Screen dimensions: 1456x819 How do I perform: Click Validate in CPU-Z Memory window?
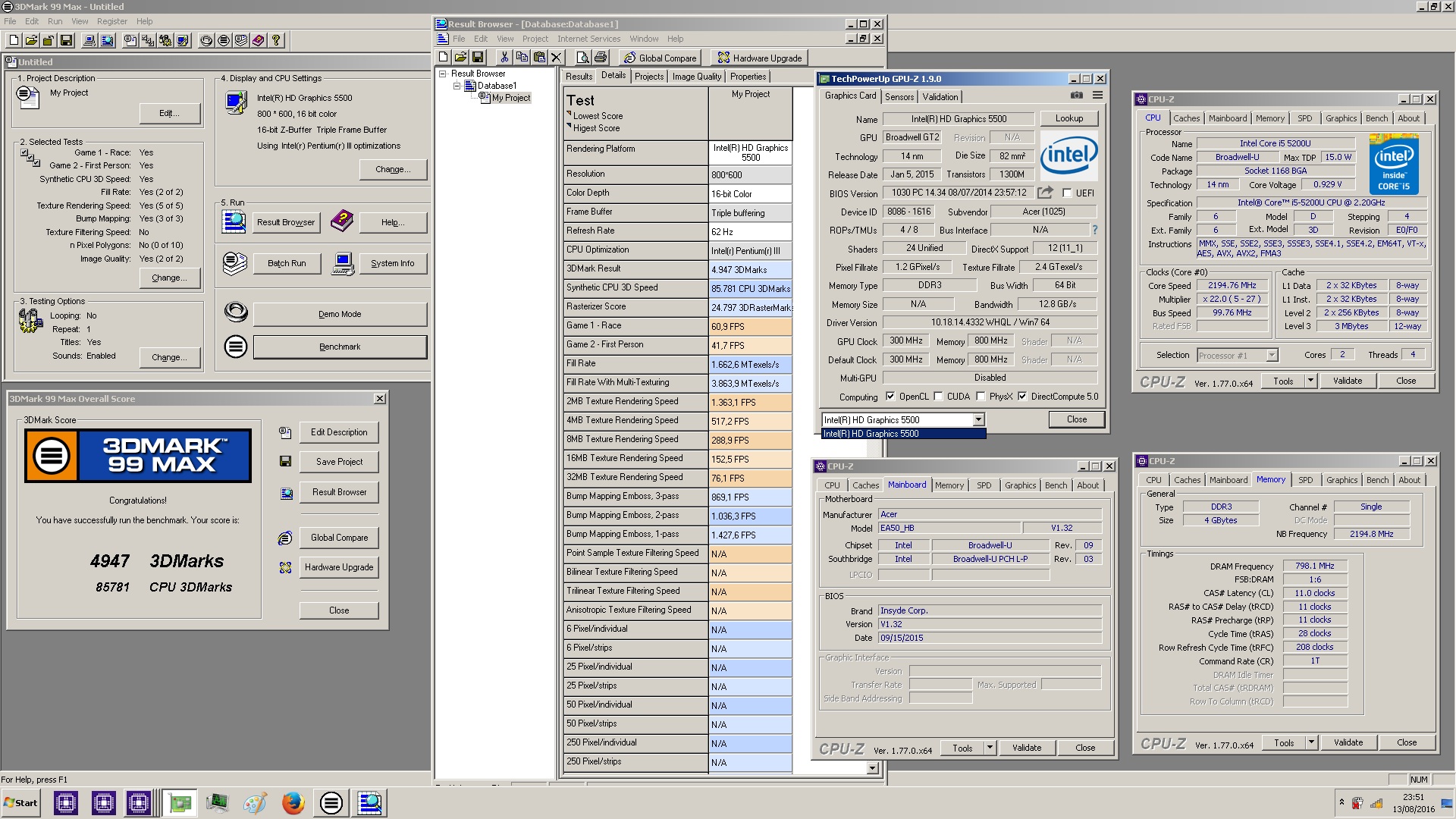click(x=1348, y=743)
